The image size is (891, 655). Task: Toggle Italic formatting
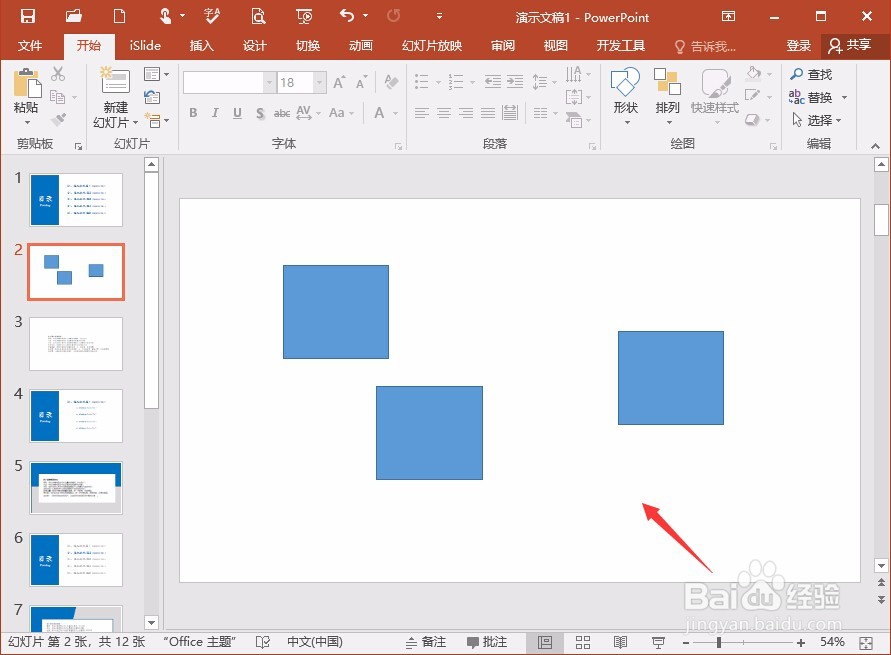215,113
